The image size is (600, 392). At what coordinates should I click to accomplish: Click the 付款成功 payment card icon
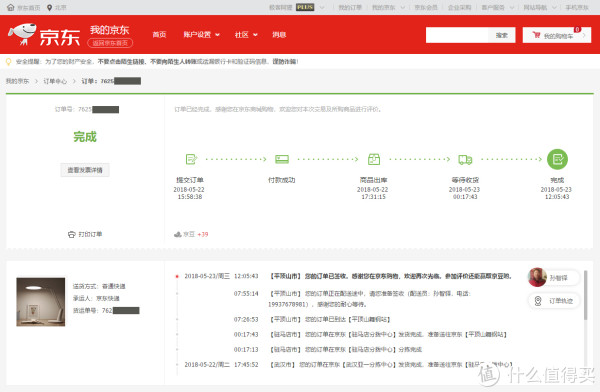coord(282,159)
